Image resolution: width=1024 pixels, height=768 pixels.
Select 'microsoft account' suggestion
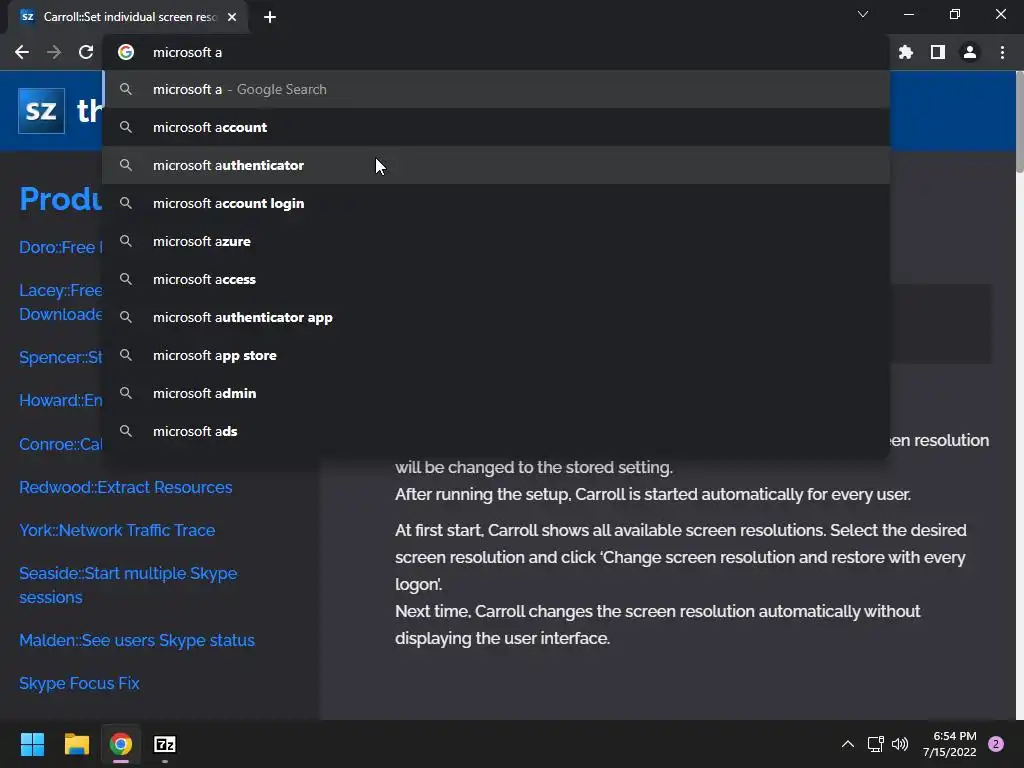point(496,127)
